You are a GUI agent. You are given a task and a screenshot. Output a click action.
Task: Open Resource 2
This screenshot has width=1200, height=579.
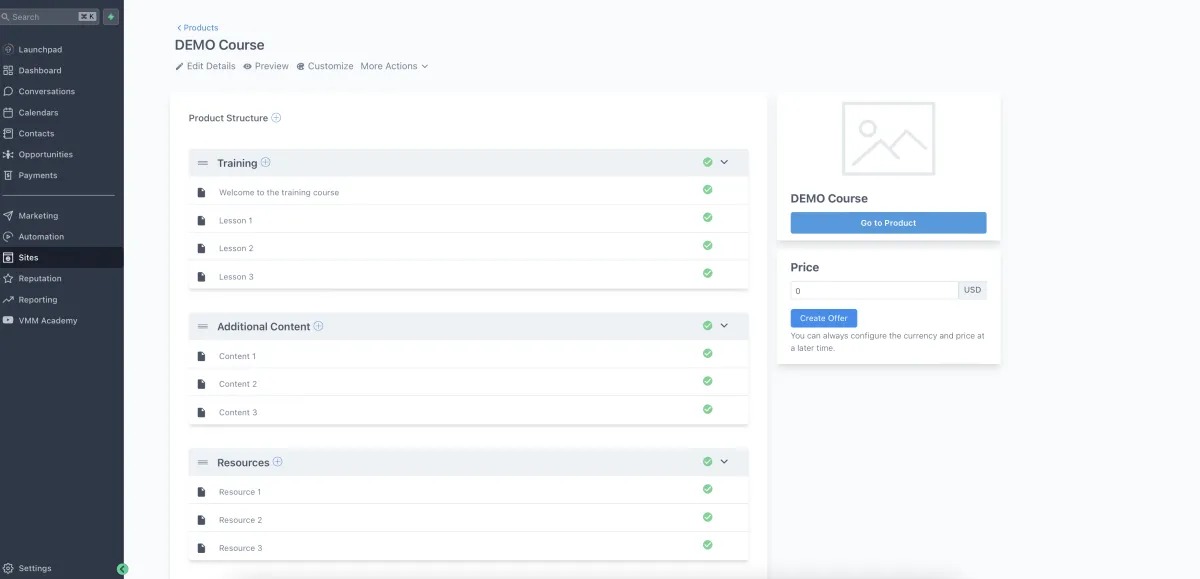tap(240, 520)
